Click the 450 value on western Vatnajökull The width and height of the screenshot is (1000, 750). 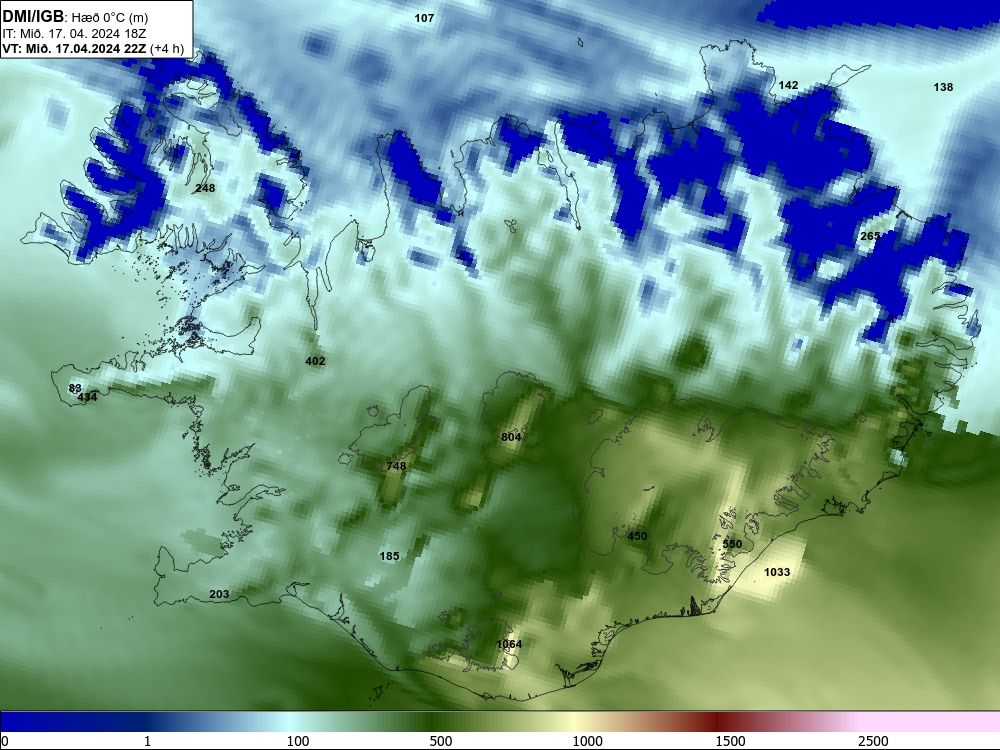click(x=637, y=536)
